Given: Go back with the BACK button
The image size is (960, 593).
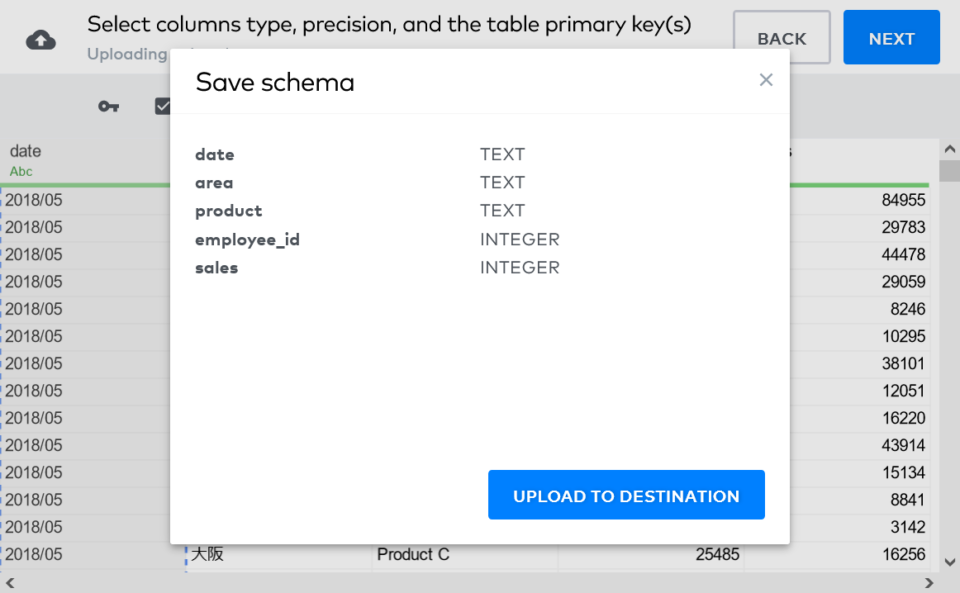Looking at the screenshot, I should [781, 38].
